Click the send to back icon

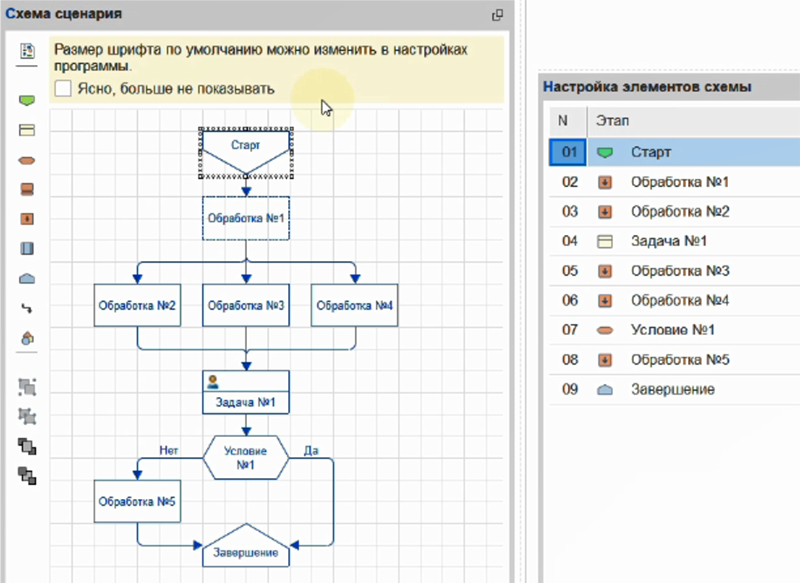(27, 476)
